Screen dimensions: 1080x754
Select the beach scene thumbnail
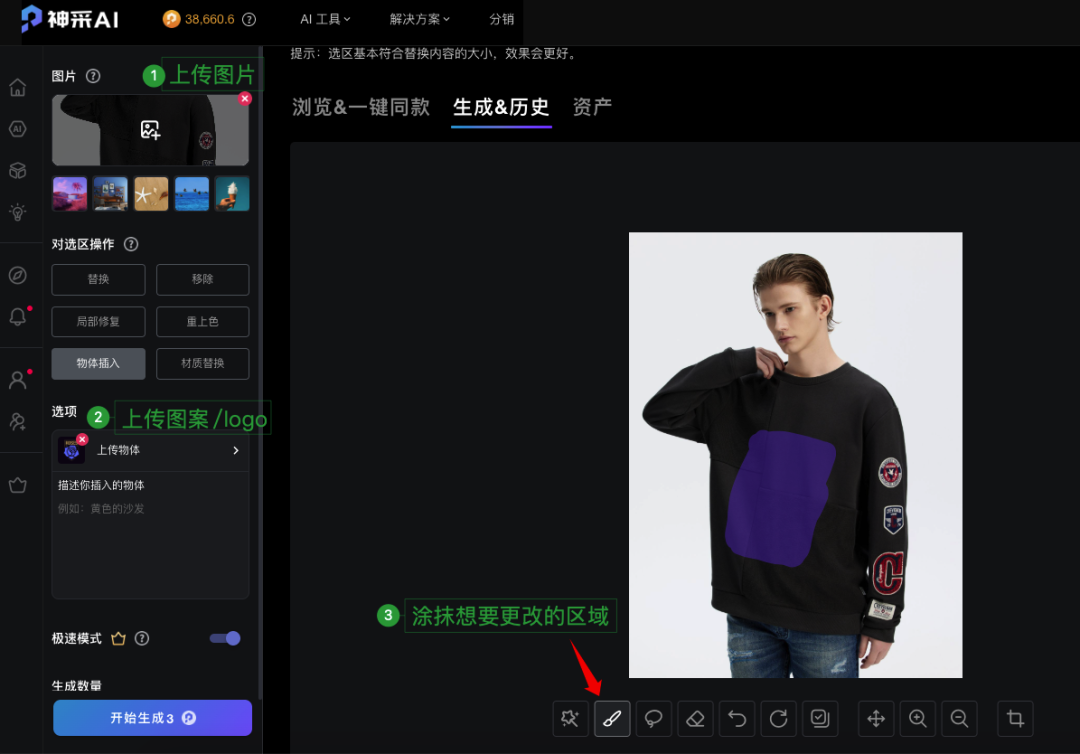(192, 194)
